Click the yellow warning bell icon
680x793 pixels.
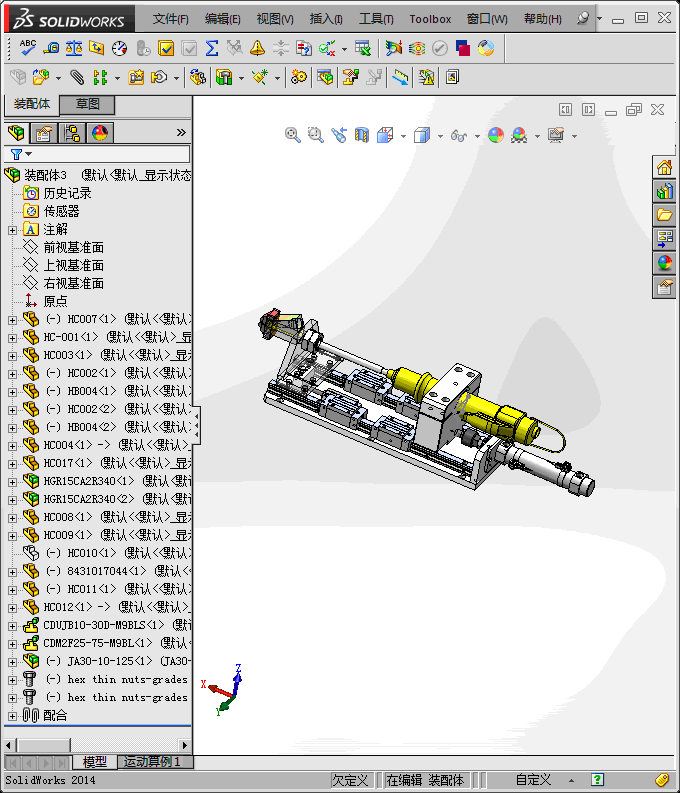click(257, 48)
